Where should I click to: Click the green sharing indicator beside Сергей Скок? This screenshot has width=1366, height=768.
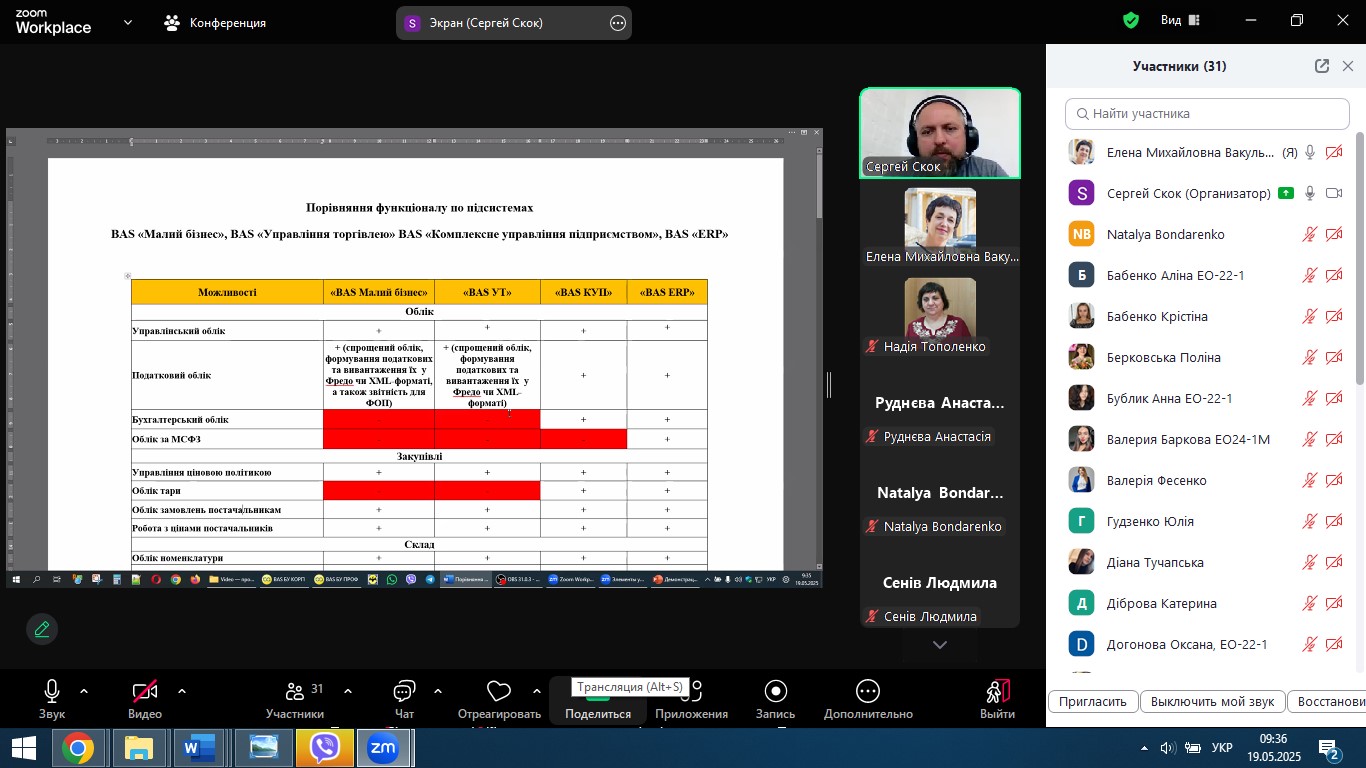[1285, 194]
